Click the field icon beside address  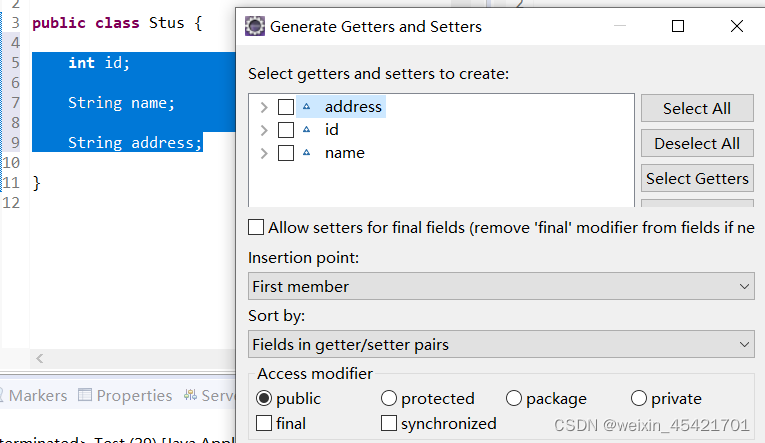(307, 107)
